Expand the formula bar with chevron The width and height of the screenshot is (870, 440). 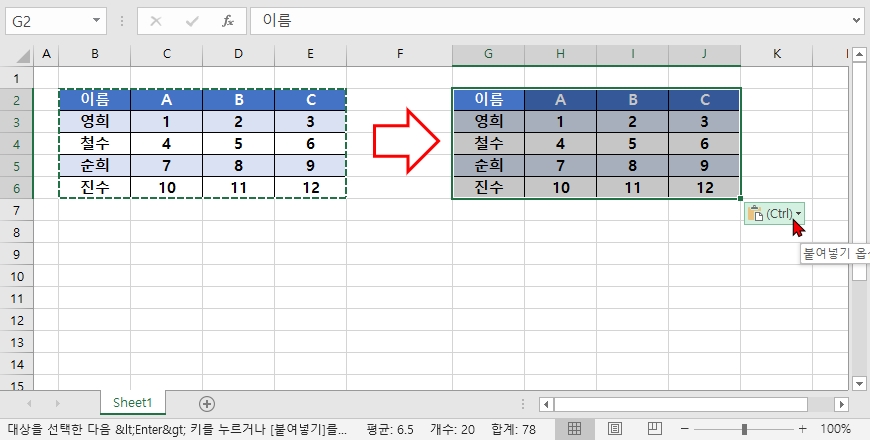(857, 21)
